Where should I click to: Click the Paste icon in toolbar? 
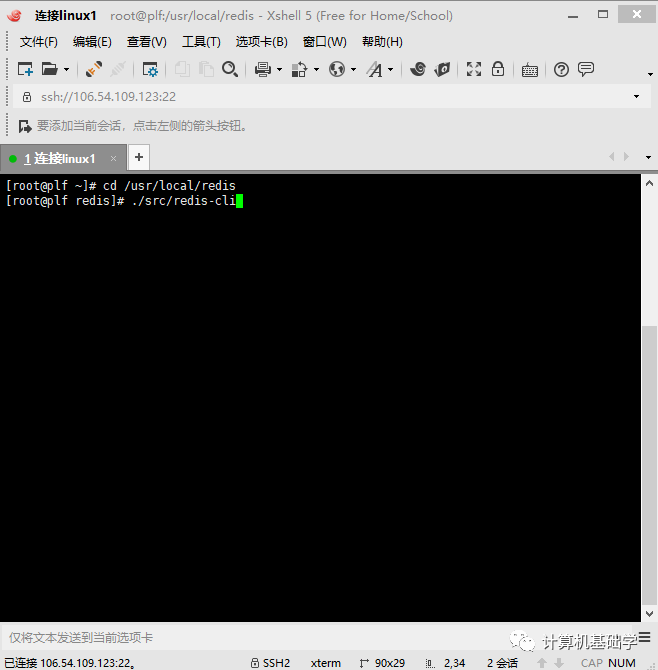click(206, 69)
